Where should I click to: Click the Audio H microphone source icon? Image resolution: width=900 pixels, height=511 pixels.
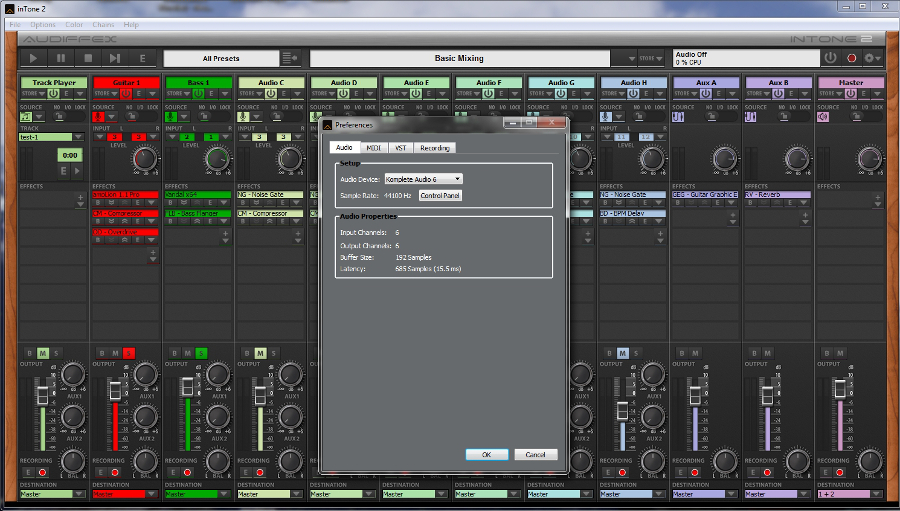pyautogui.click(x=606, y=117)
